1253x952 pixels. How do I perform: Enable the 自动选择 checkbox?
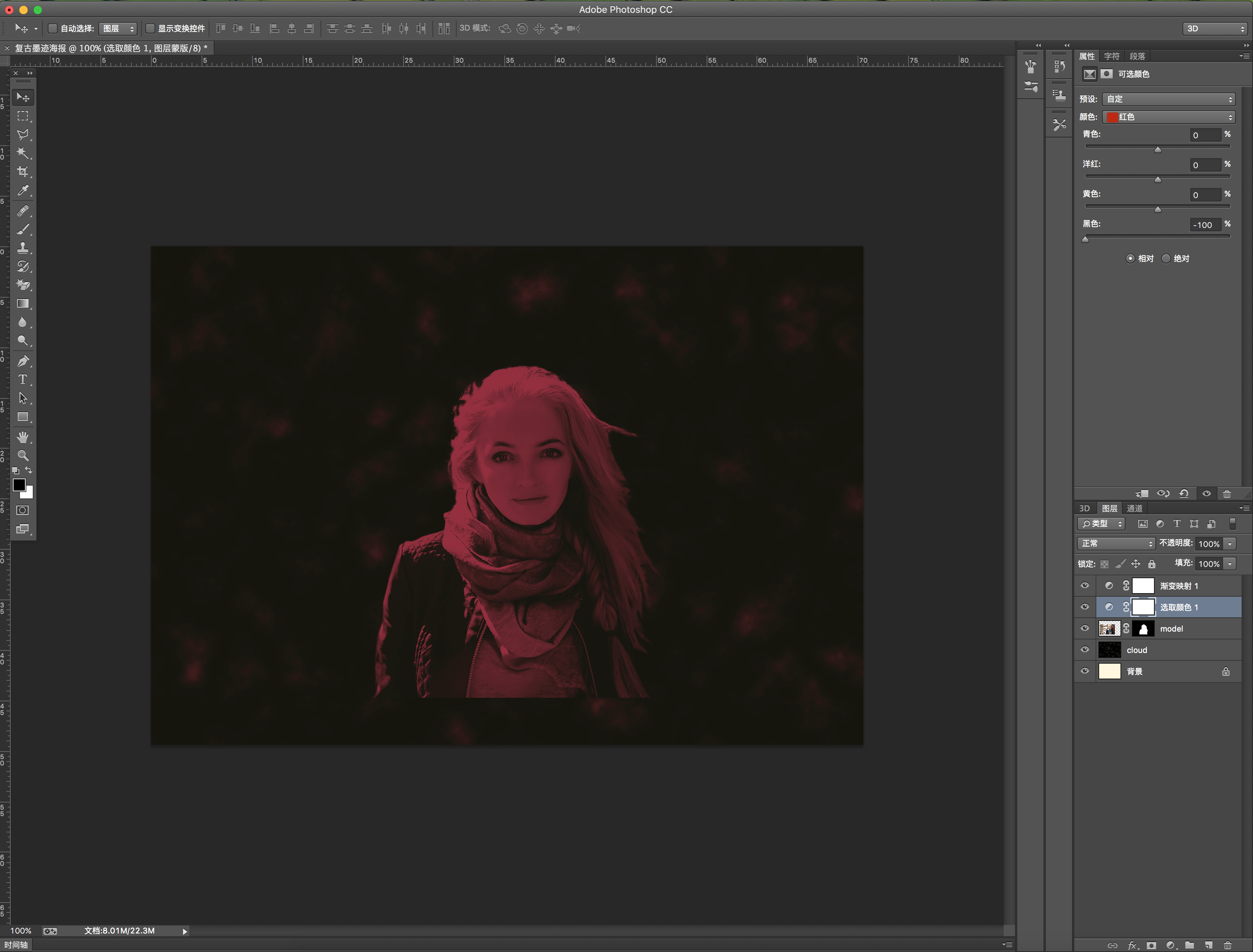click(x=53, y=28)
